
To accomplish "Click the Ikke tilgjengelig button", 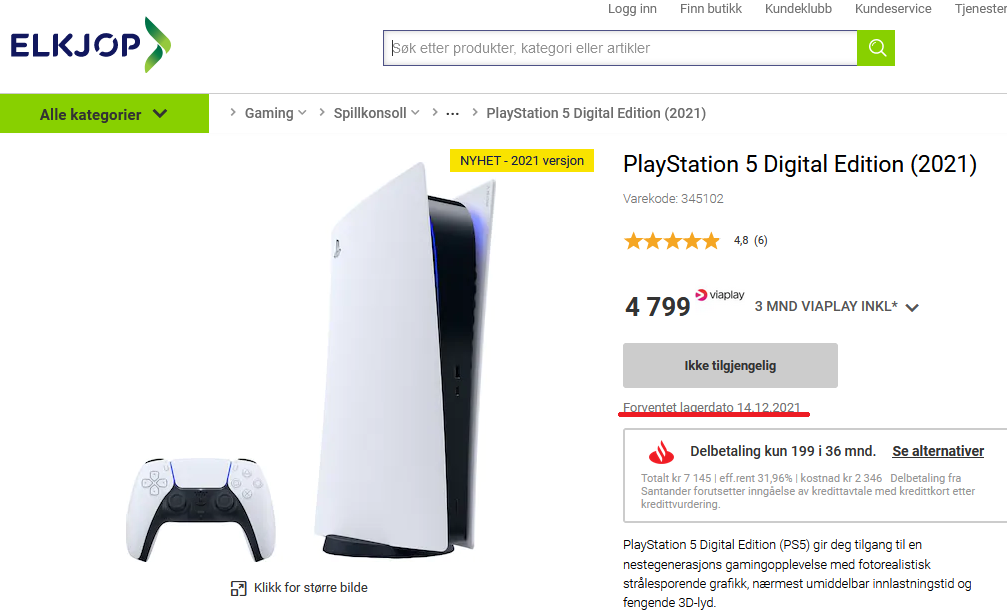I will click(730, 365).
